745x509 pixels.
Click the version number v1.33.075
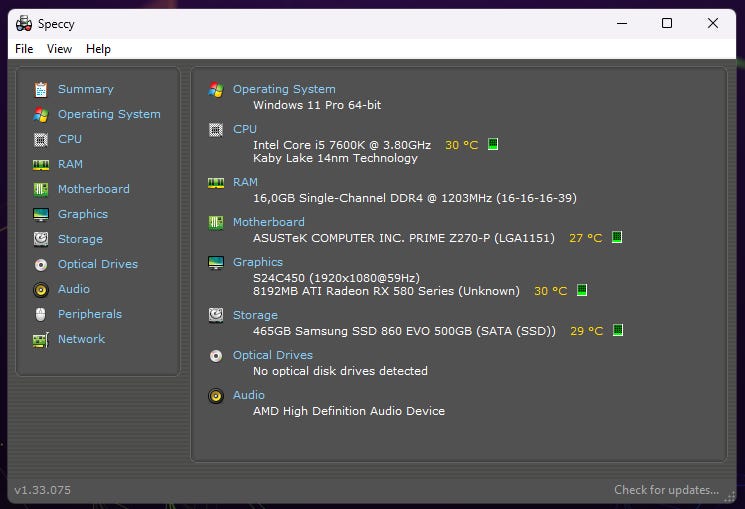[x=42, y=490]
